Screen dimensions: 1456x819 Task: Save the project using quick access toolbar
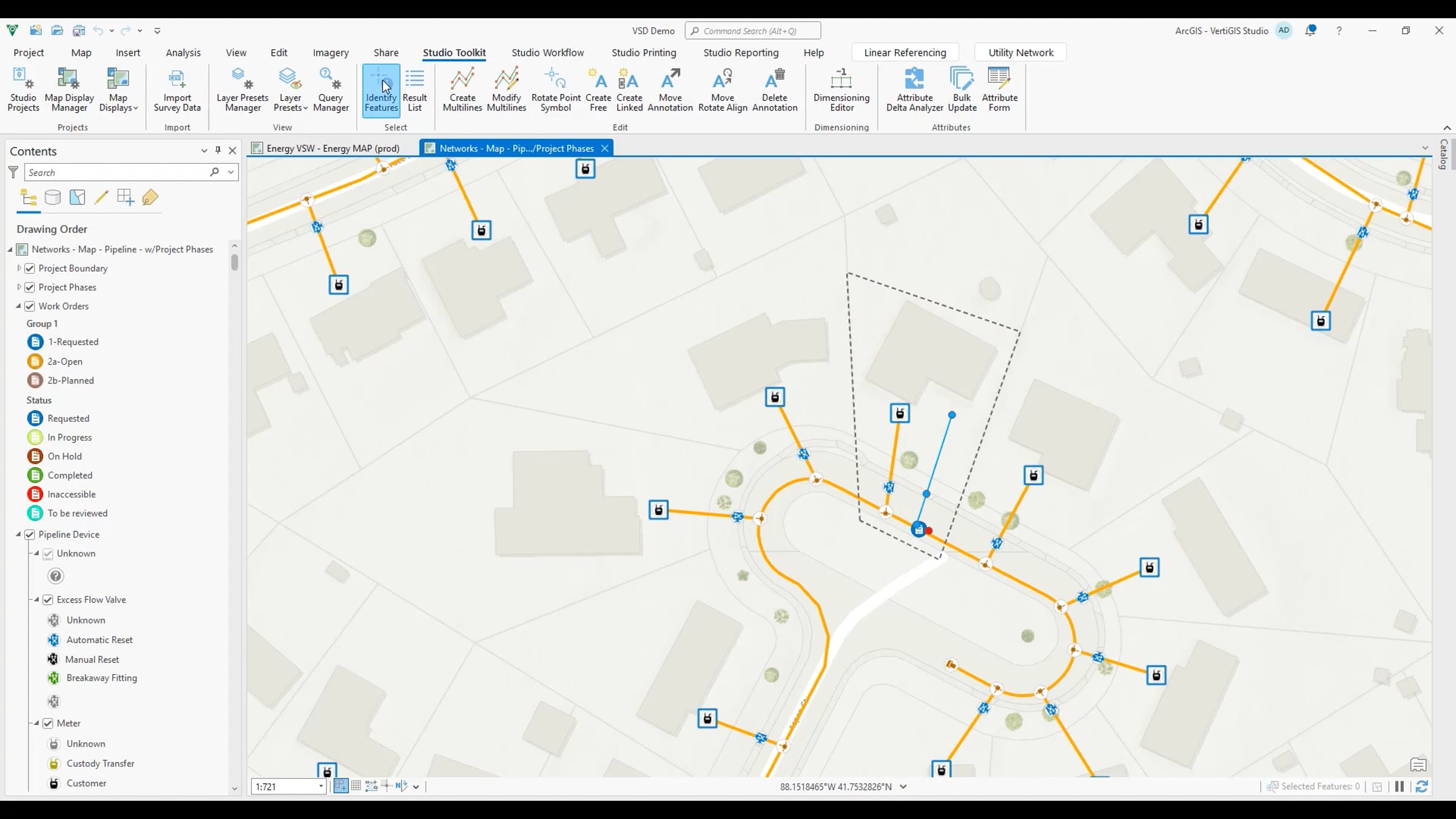click(x=78, y=30)
